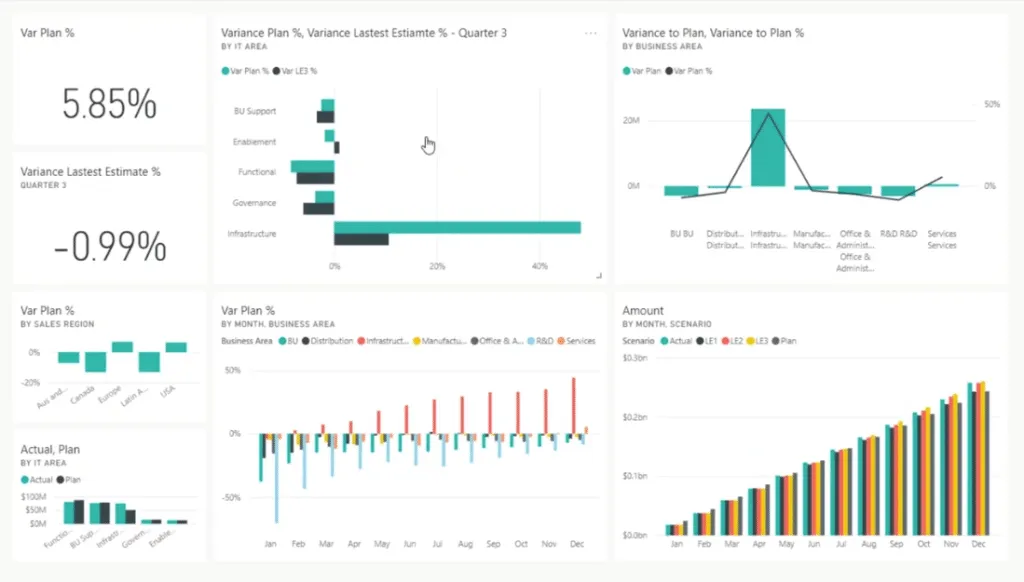1024x582 pixels.
Task: Click the tall Infrastructure column in Variance to Plan
Action: coord(768,147)
